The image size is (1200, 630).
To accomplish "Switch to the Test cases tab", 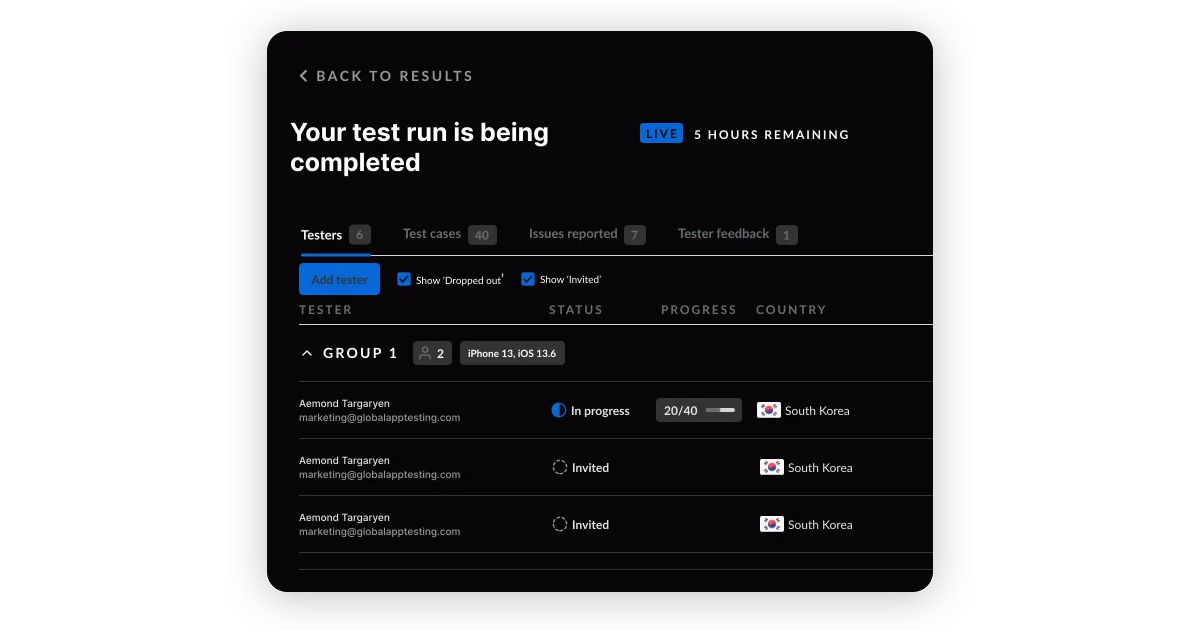I will click(x=432, y=234).
